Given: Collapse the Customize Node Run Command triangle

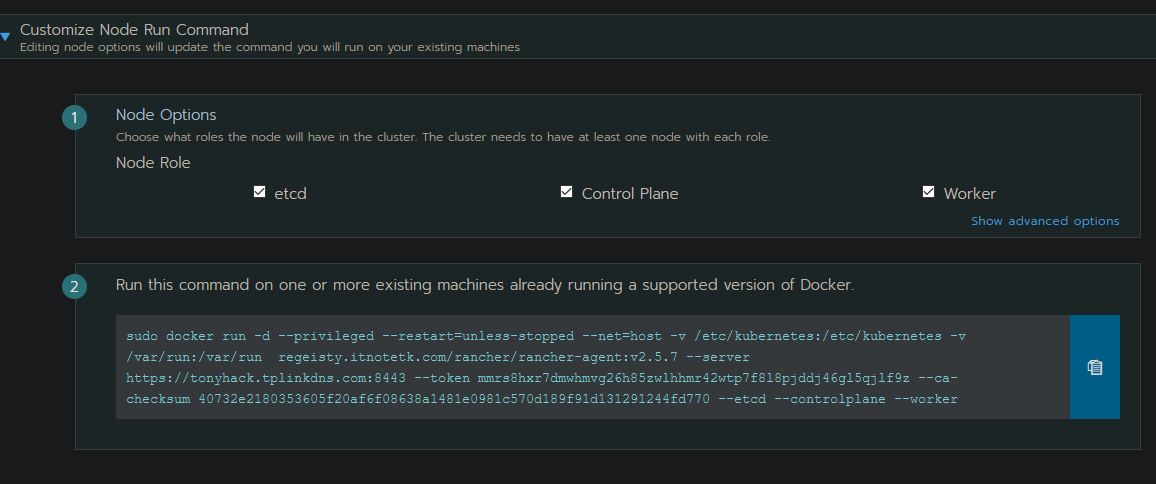Looking at the screenshot, I should [6, 38].
